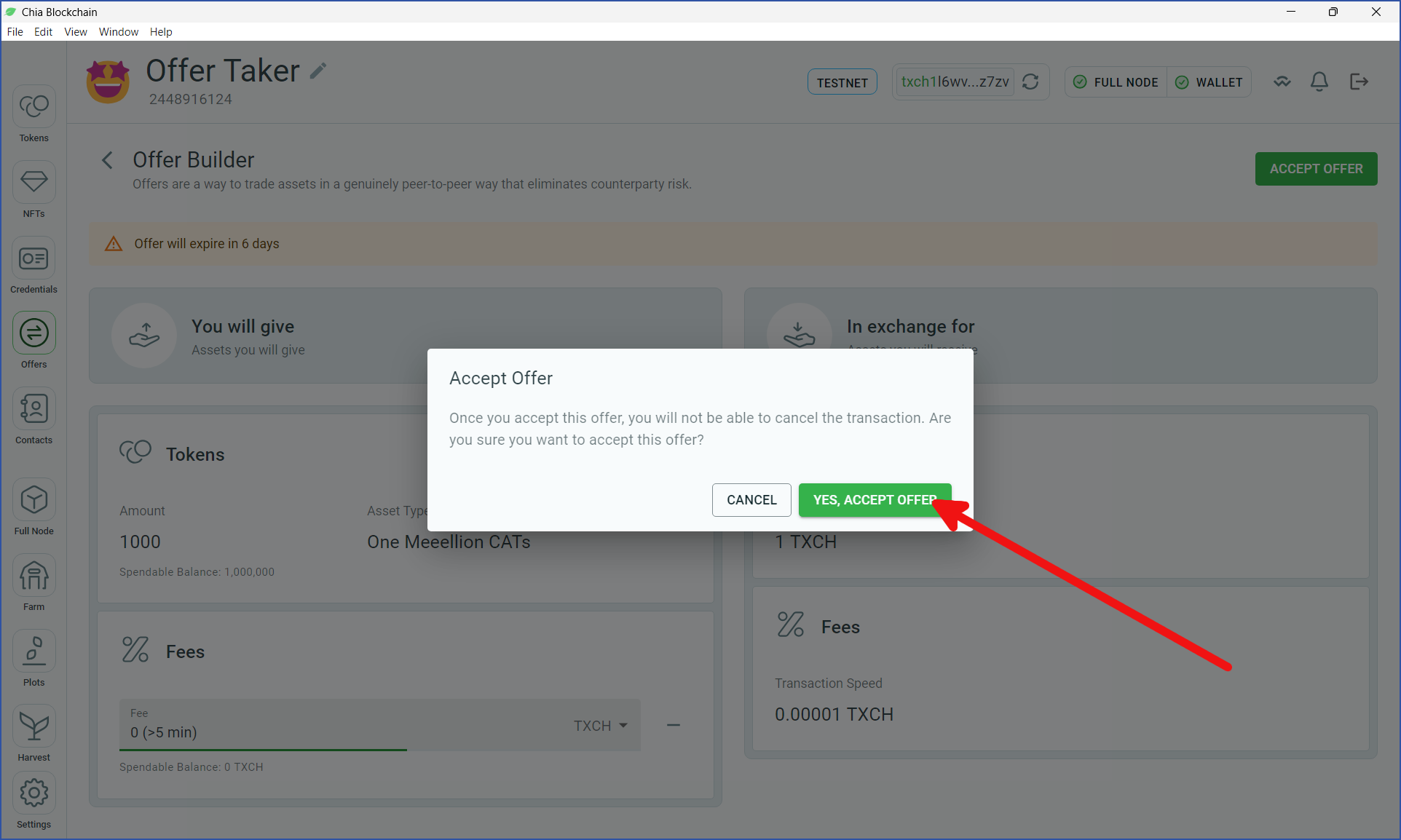1401x840 pixels.
Task: Click the 'Spendable Balance: 0 TXCH' text
Action: coord(191,767)
